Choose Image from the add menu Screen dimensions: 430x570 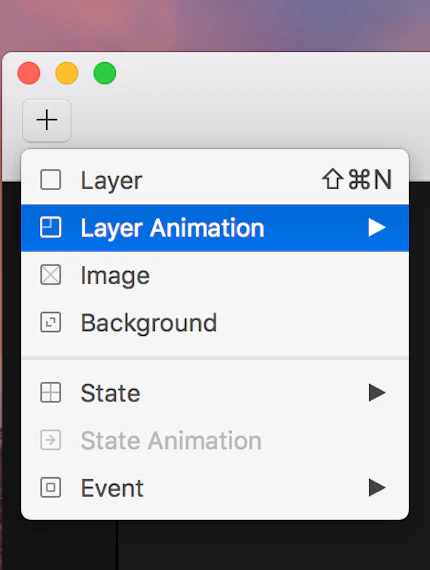coord(215,275)
